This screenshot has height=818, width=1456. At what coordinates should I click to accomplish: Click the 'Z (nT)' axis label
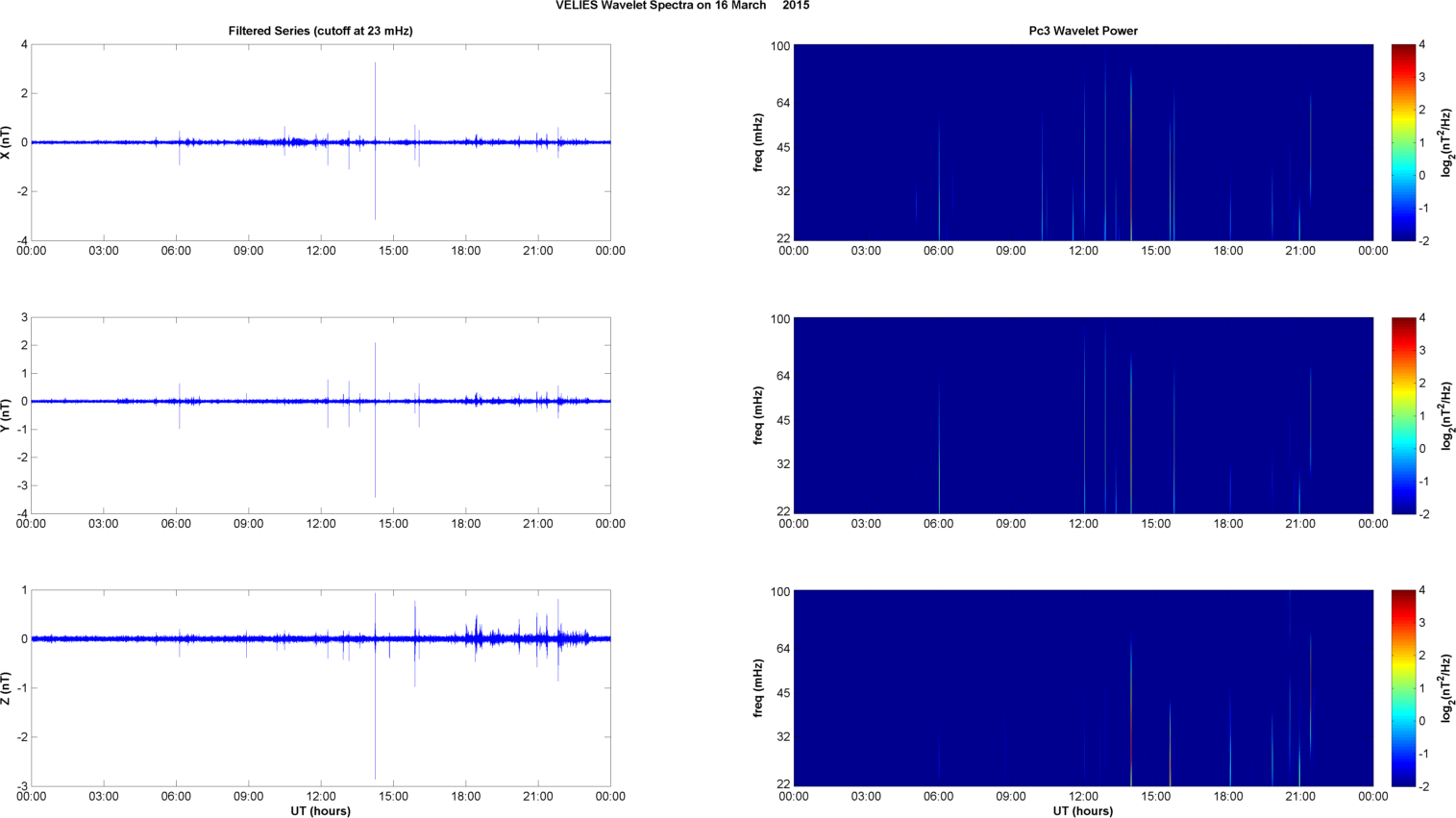click(x=7, y=688)
